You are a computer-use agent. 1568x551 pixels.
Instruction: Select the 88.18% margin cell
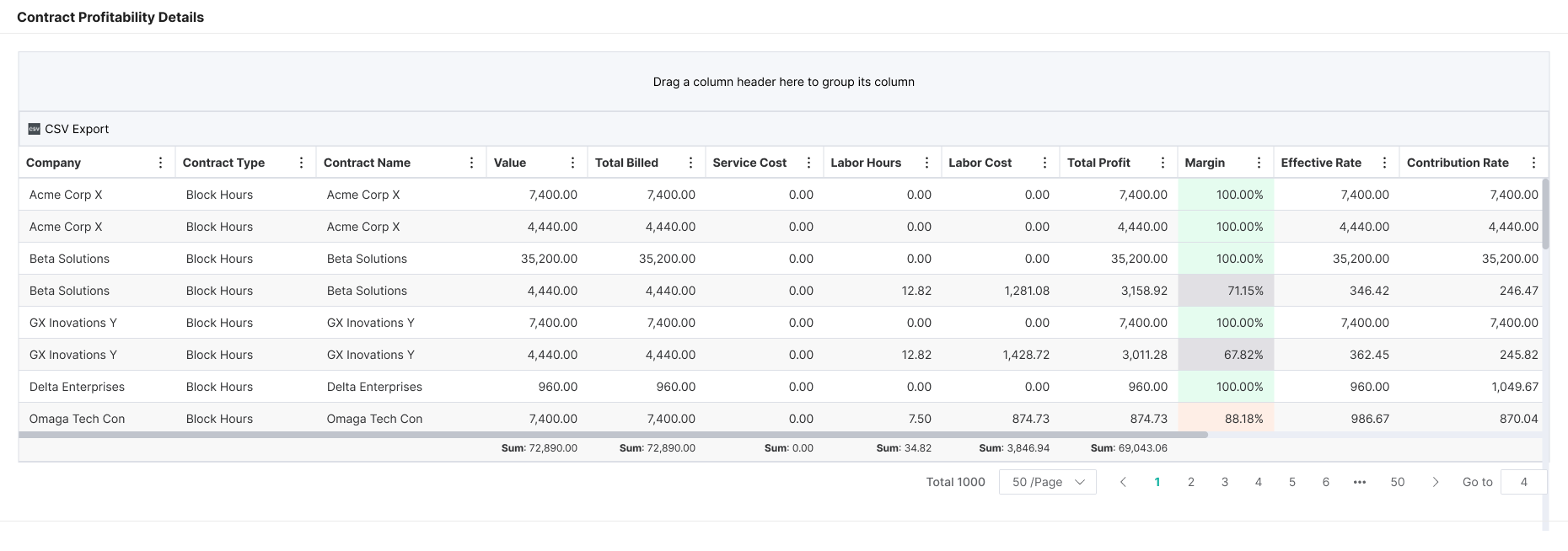(1226, 419)
